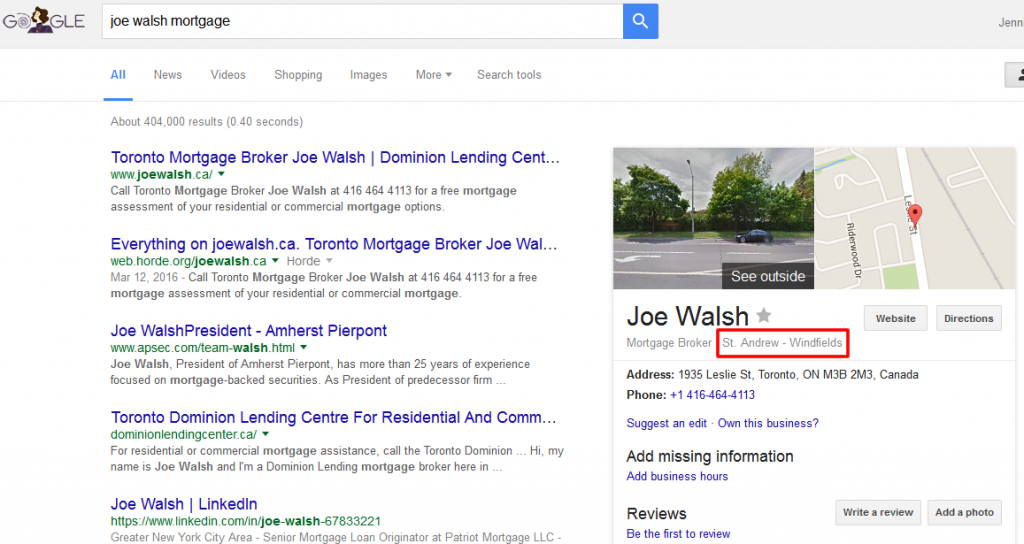Open the map thumbnail of Leslie St
This screenshot has height=544, width=1024.
click(x=914, y=218)
